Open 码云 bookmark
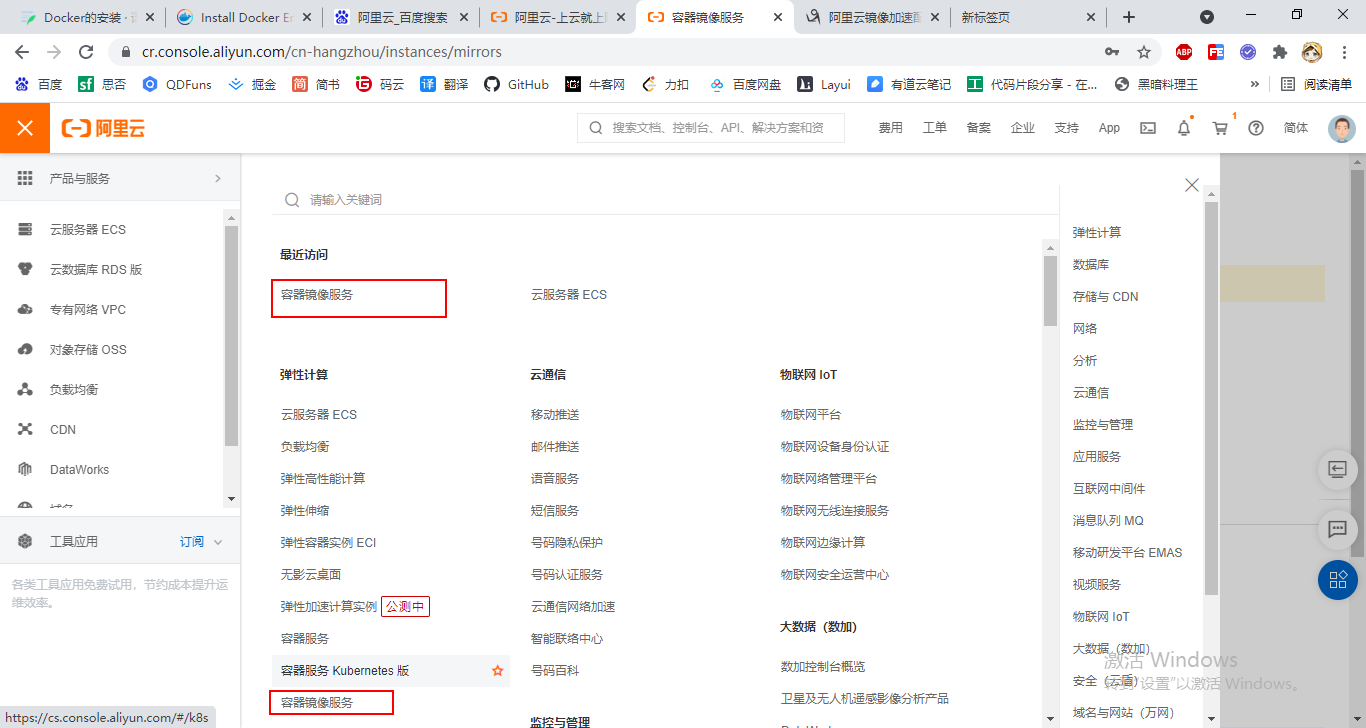This screenshot has height=728, width=1366. (x=381, y=85)
